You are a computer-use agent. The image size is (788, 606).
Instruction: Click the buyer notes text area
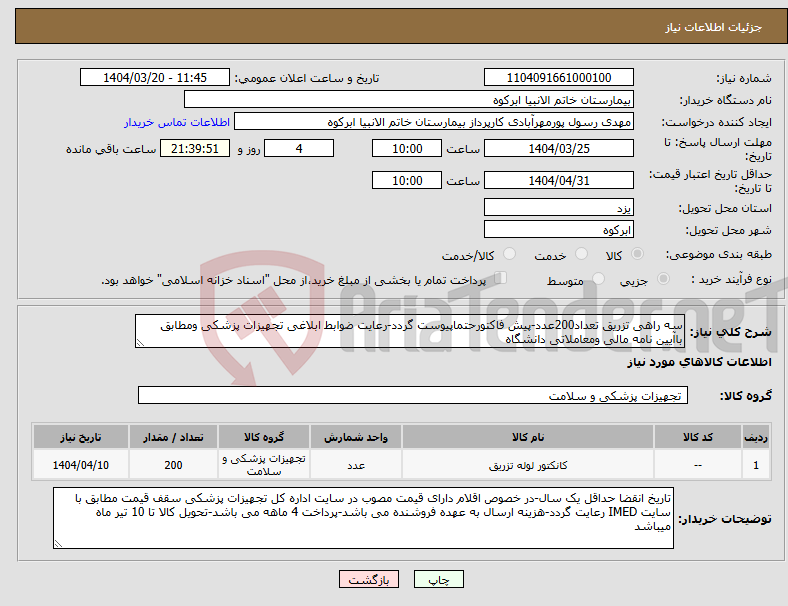click(x=363, y=518)
